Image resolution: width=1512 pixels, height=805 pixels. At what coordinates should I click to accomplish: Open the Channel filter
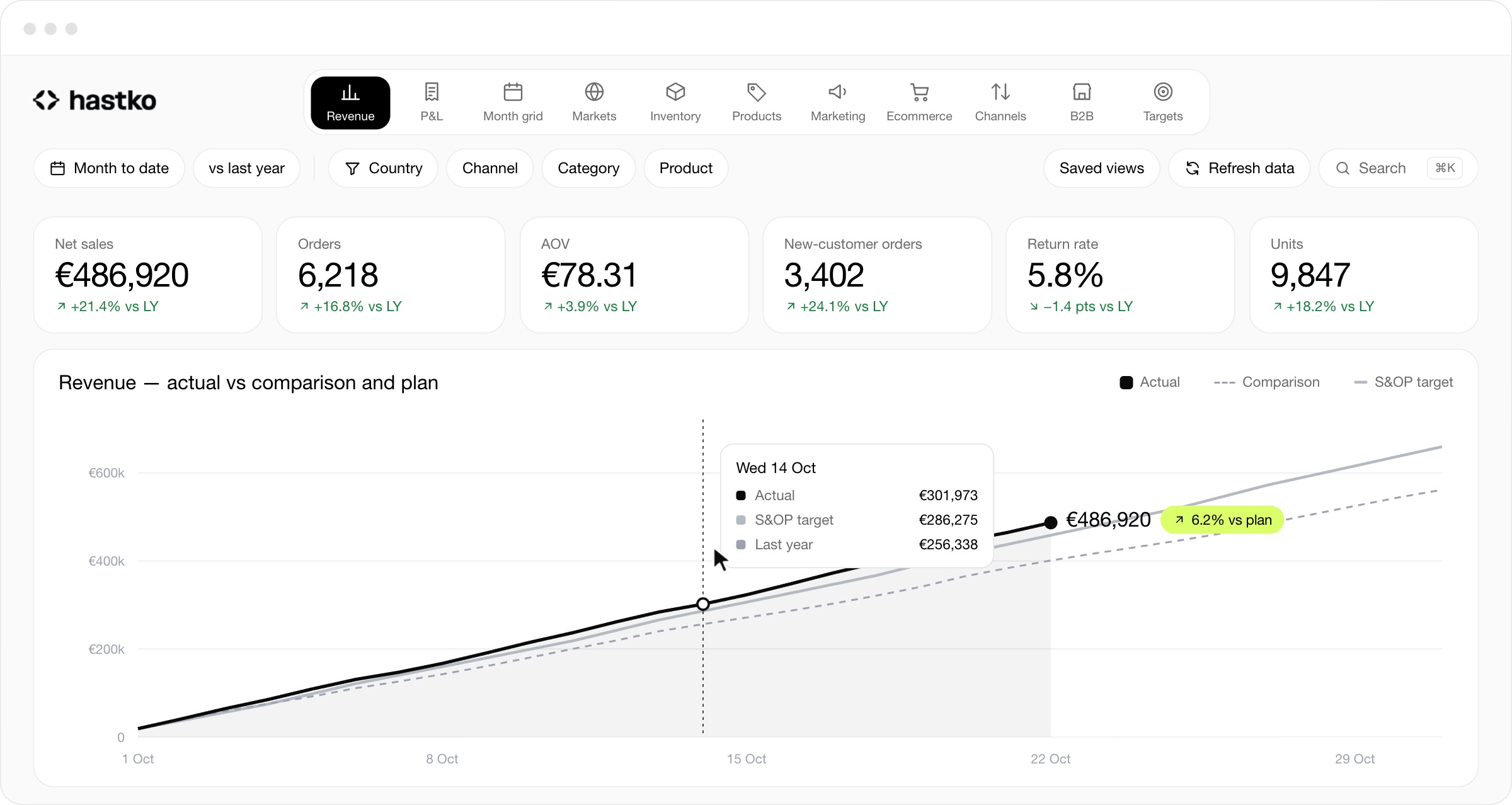click(490, 168)
